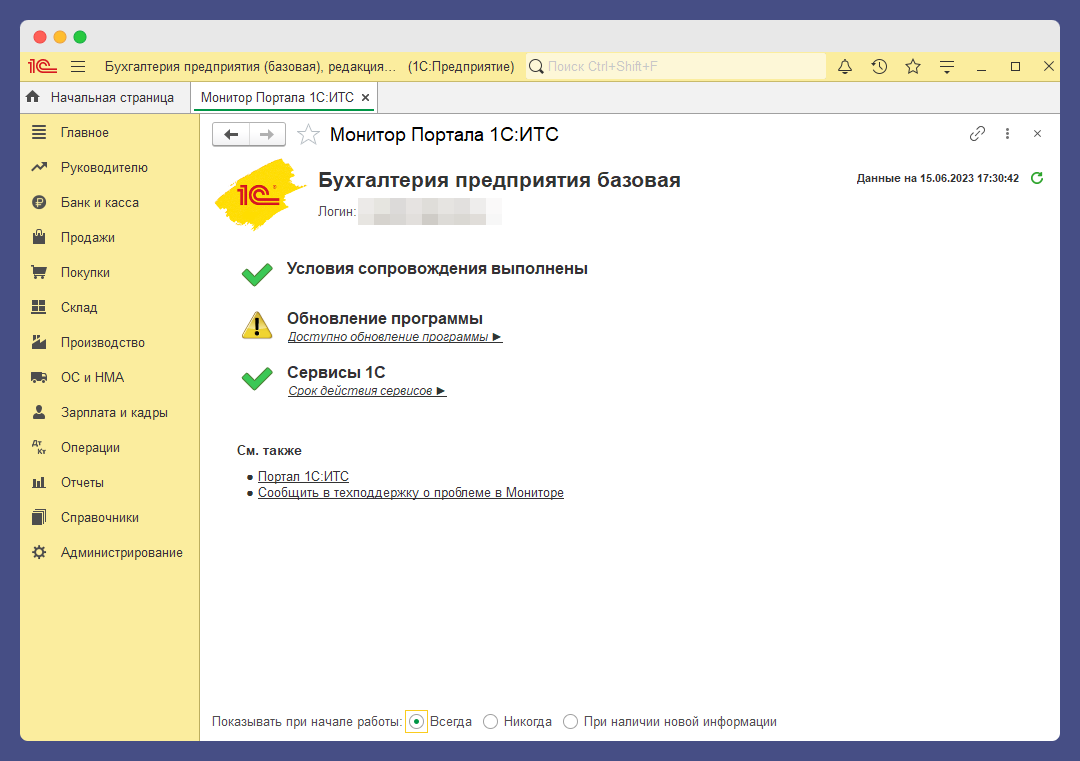Select При наличии новой информации radio option

(570, 722)
